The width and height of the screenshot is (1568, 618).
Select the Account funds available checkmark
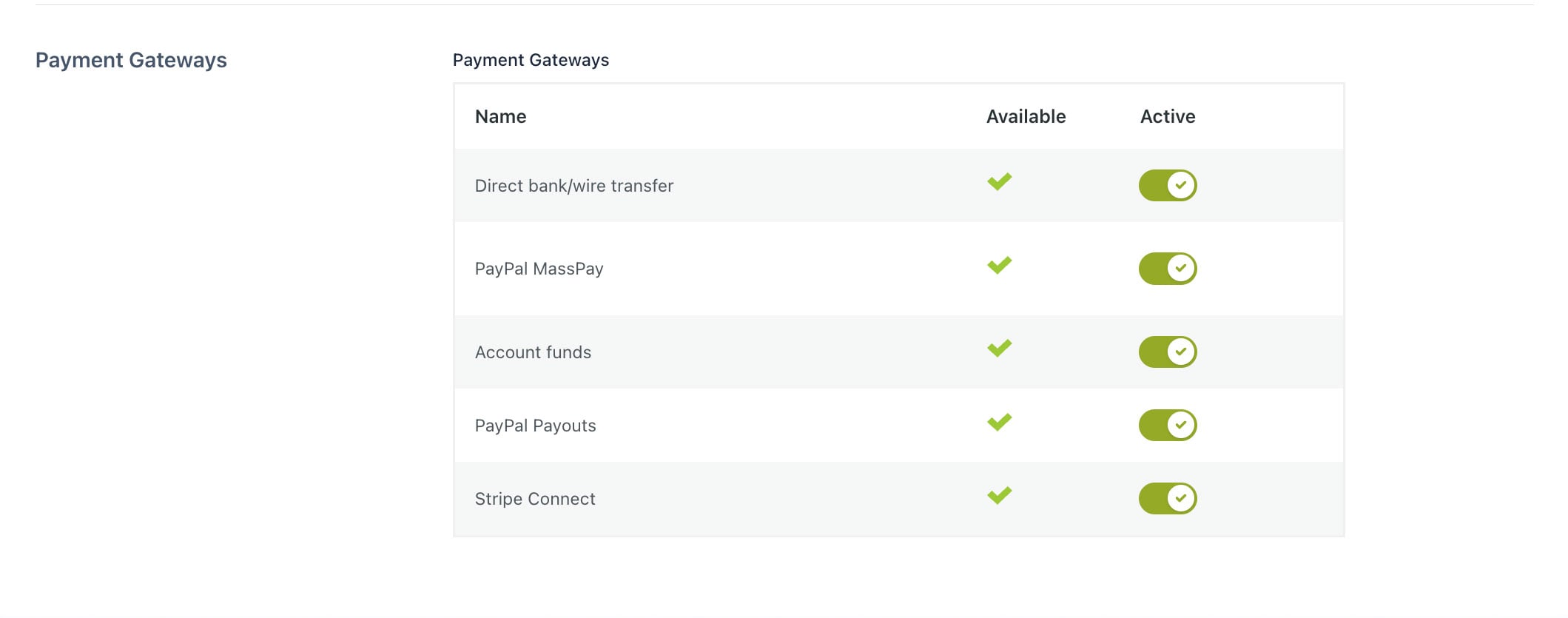click(999, 348)
